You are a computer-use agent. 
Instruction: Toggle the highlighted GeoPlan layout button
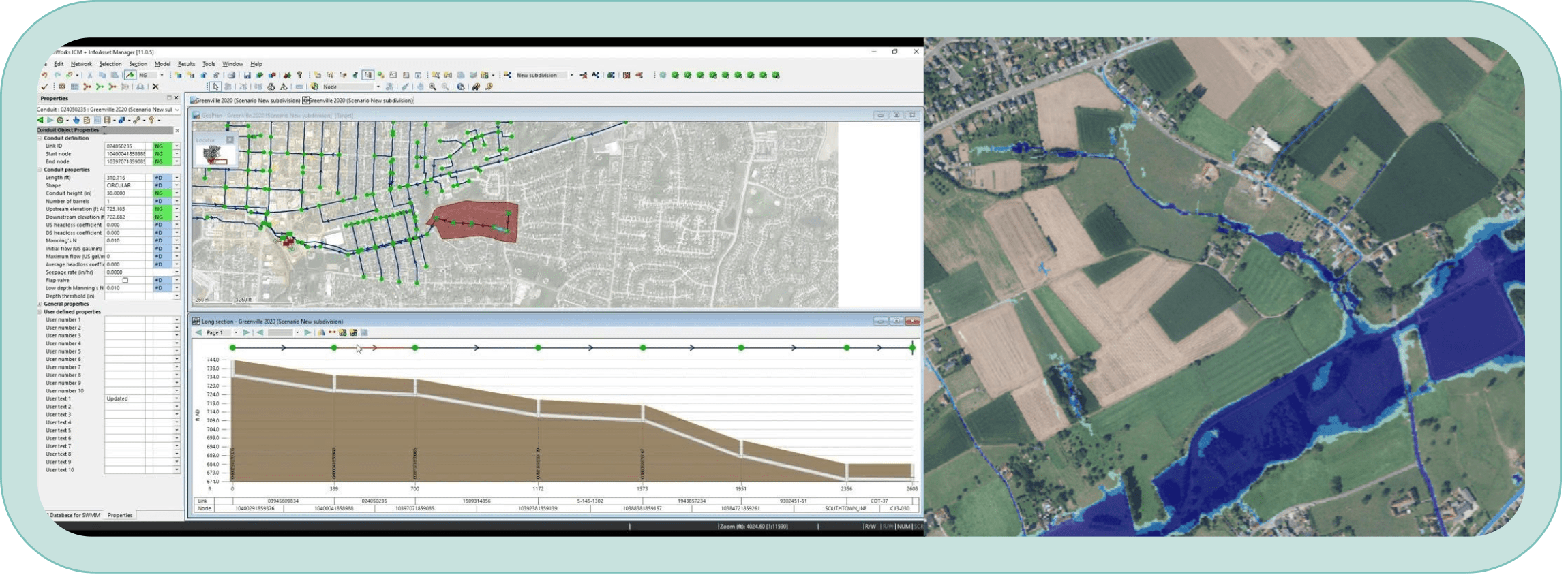(x=368, y=75)
